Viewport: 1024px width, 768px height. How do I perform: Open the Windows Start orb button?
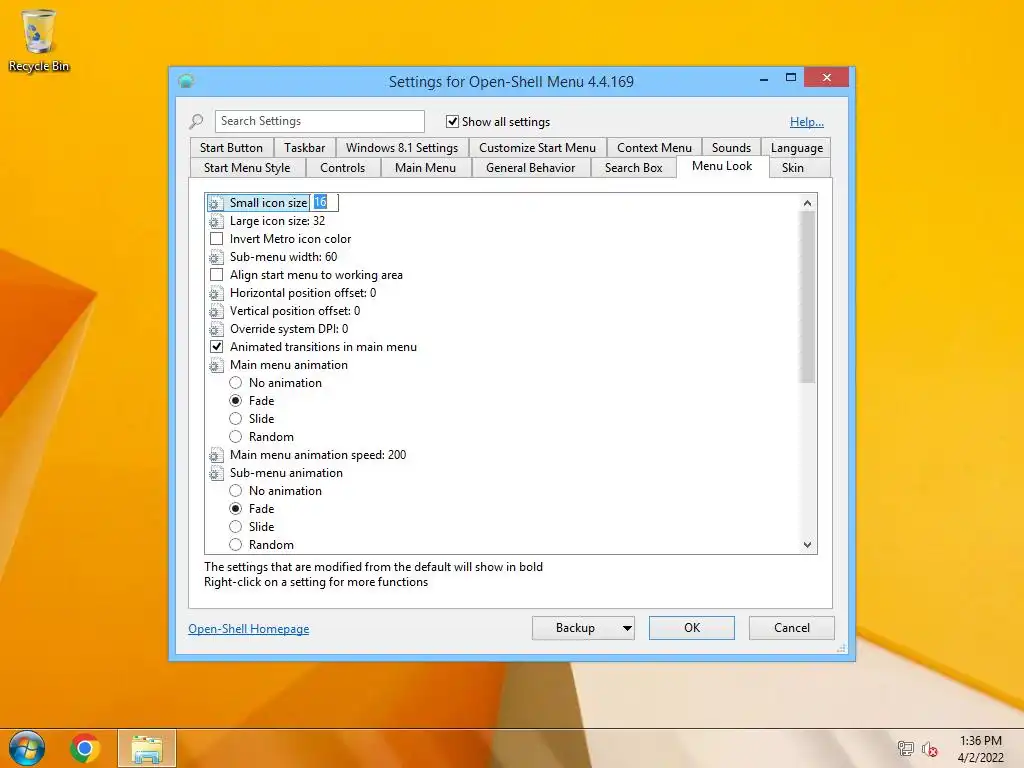pyautogui.click(x=27, y=748)
